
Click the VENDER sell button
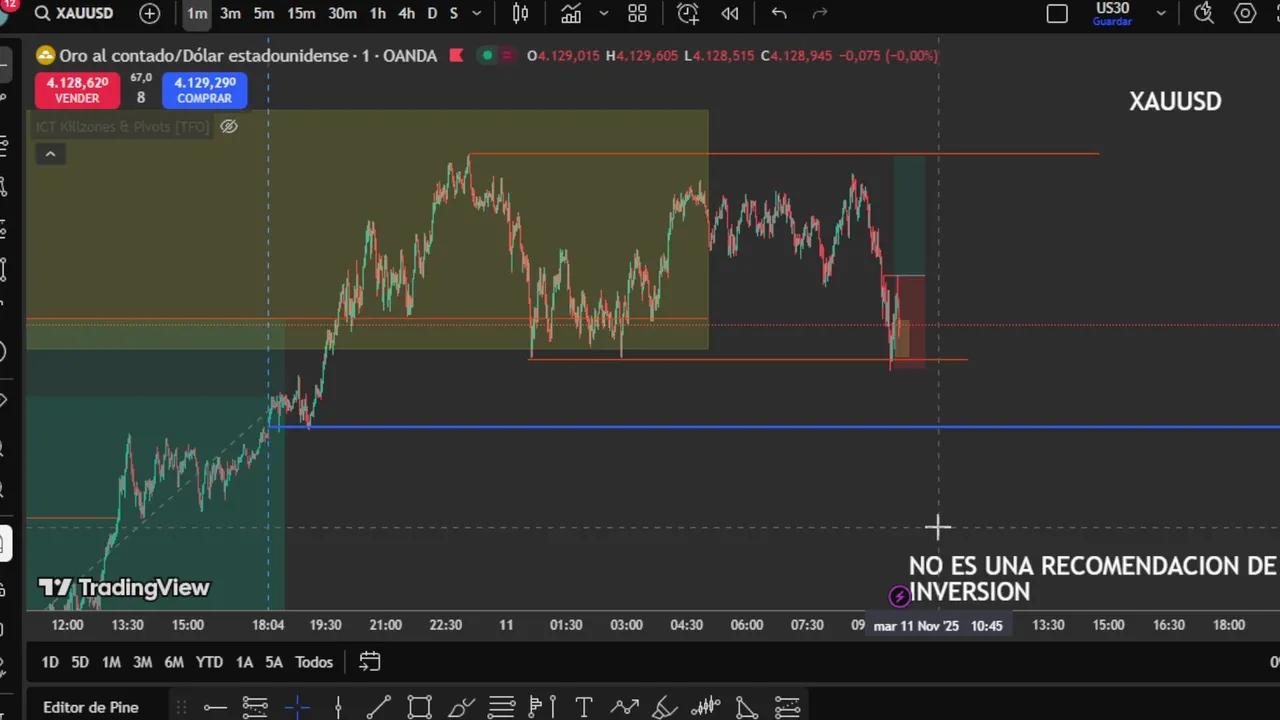77,90
